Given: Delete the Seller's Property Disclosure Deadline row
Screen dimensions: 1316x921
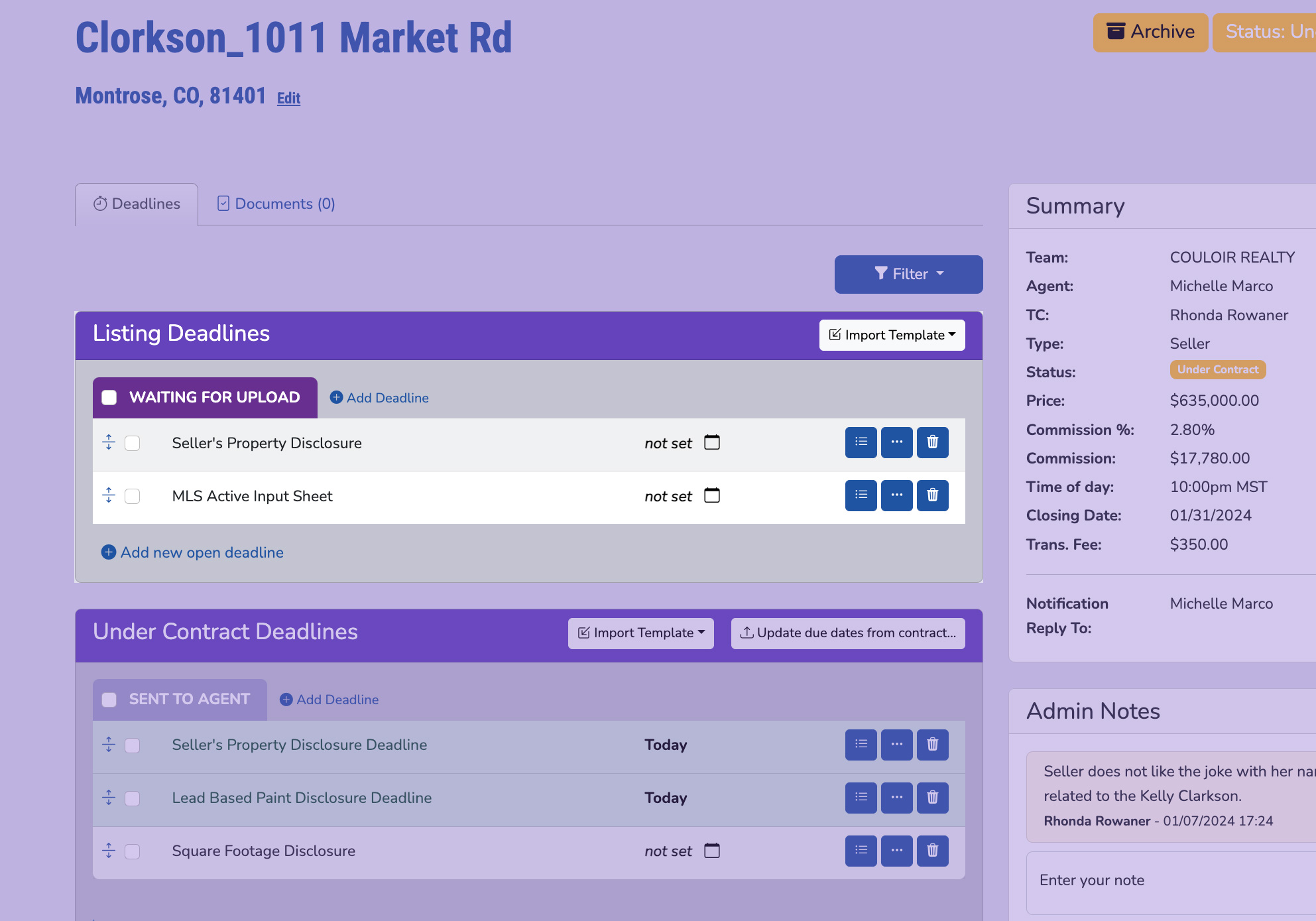Looking at the screenshot, I should click(932, 745).
